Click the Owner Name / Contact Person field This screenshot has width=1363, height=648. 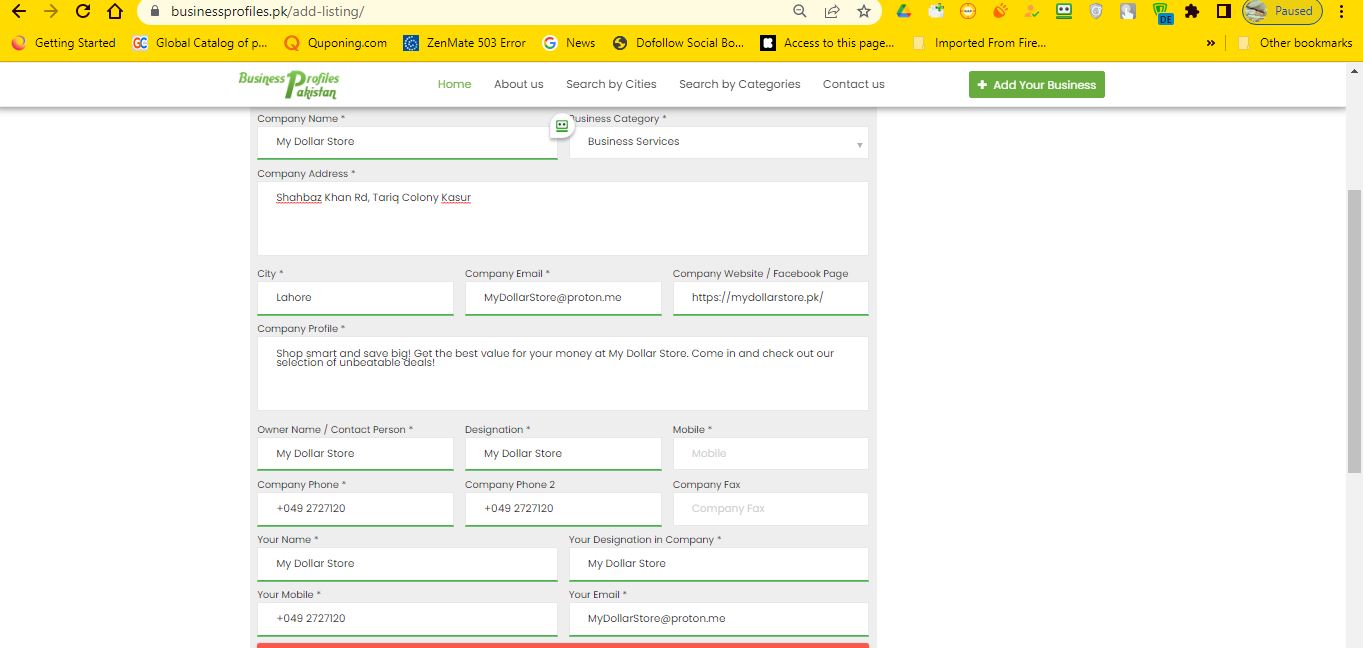tap(355, 454)
